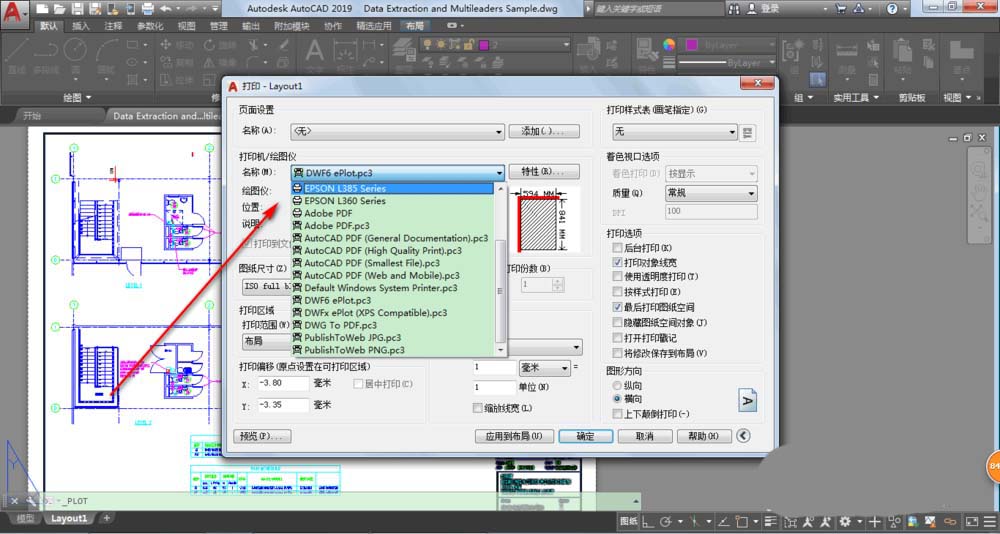Click AutoCAD application logo button
Image resolution: width=1000 pixels, height=534 pixels.
pos(14,12)
